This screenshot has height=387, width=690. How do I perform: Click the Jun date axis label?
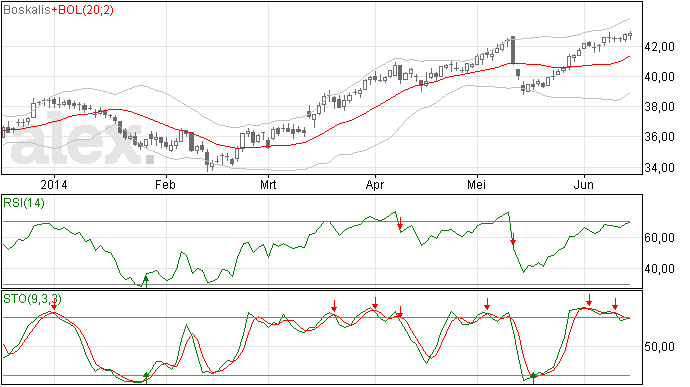coord(584,184)
